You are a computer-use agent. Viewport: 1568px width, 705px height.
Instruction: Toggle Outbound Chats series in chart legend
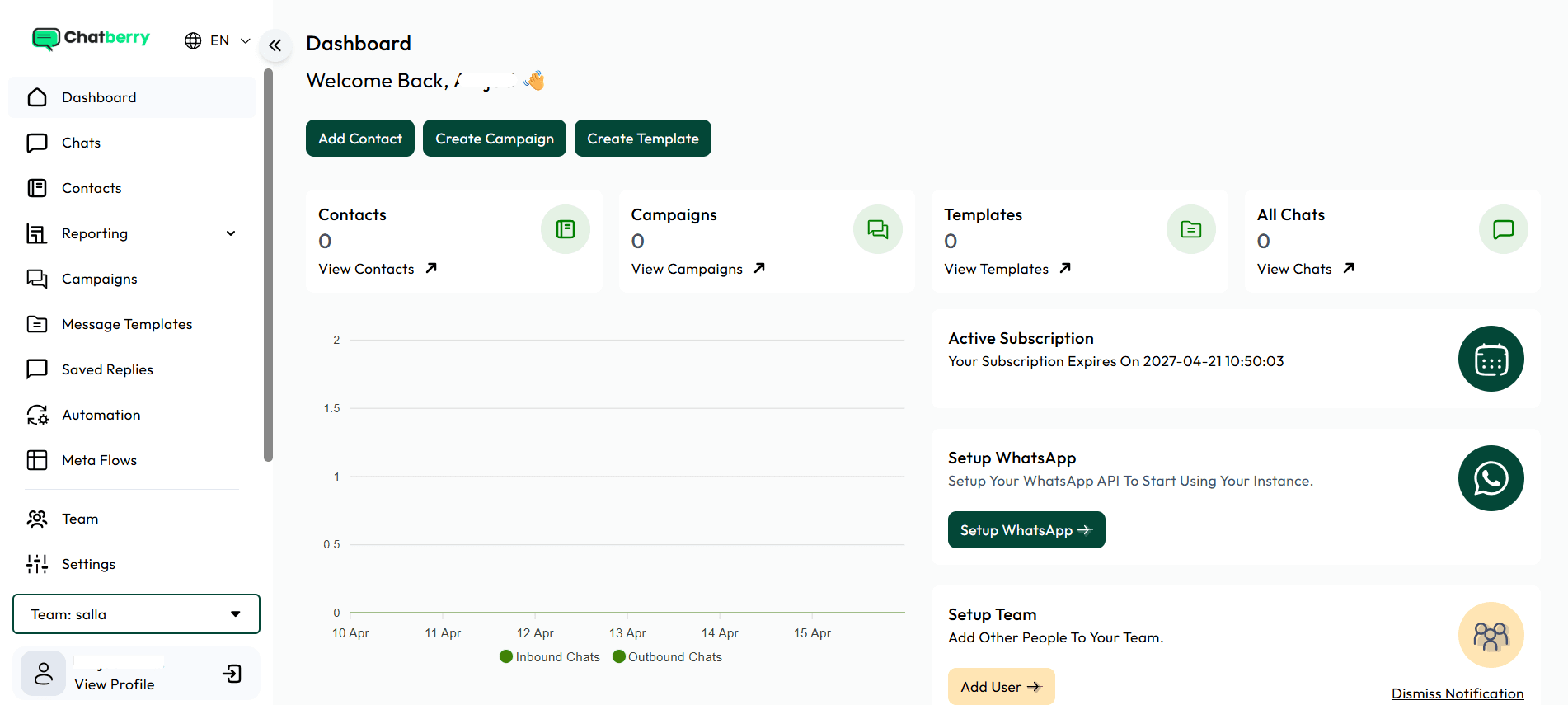667,657
